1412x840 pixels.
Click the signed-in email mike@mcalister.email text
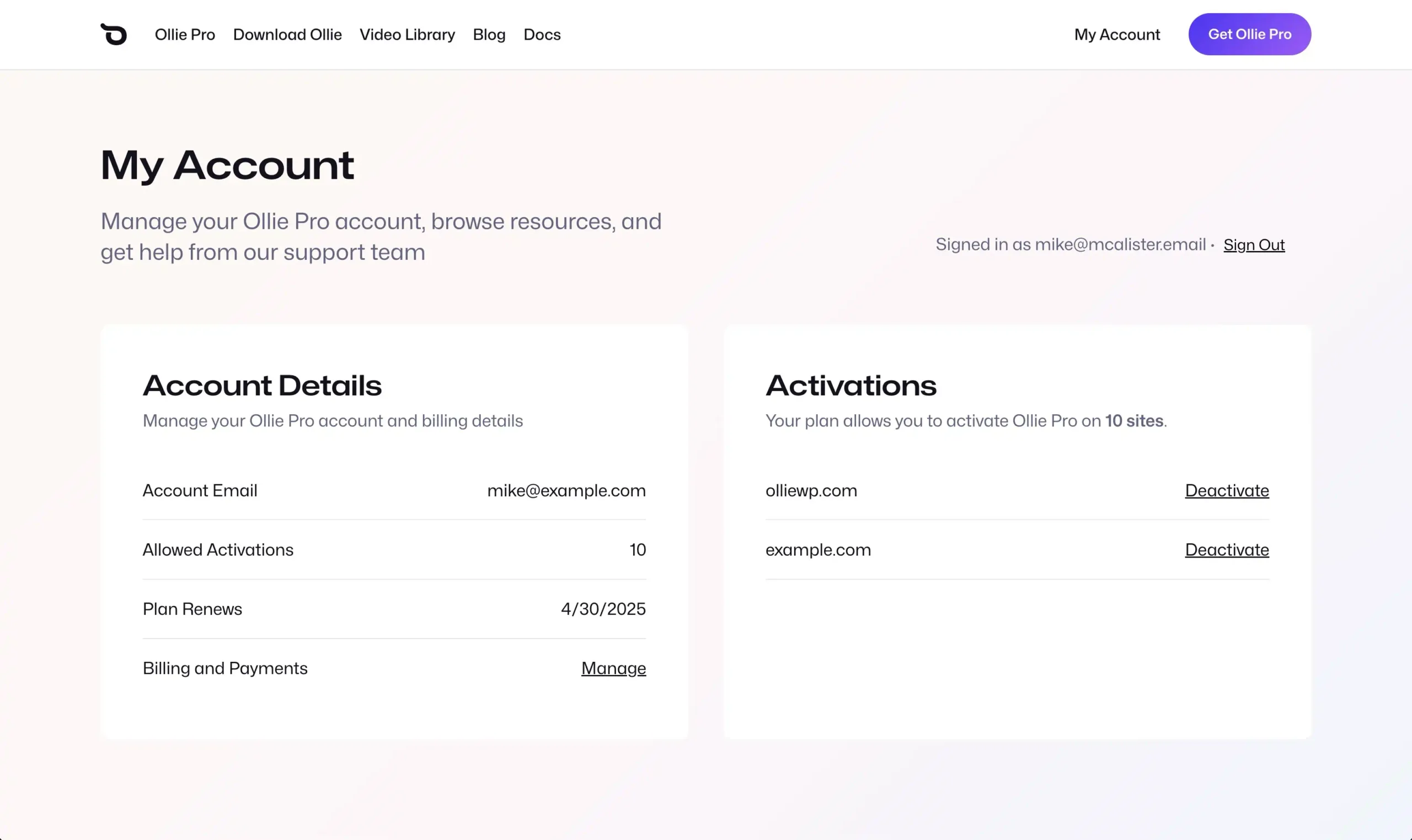coord(1121,244)
